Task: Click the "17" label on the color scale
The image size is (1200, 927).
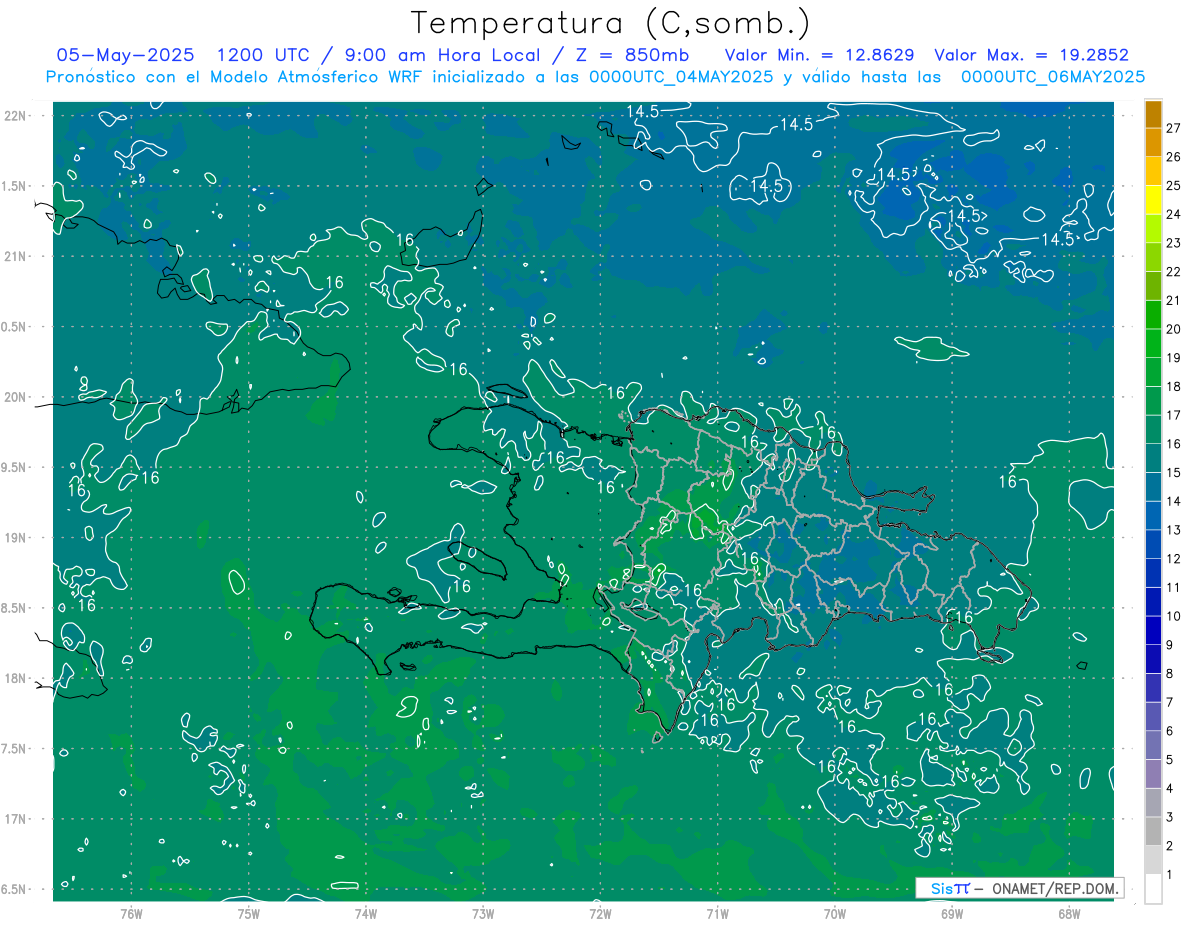Action: click(1173, 415)
